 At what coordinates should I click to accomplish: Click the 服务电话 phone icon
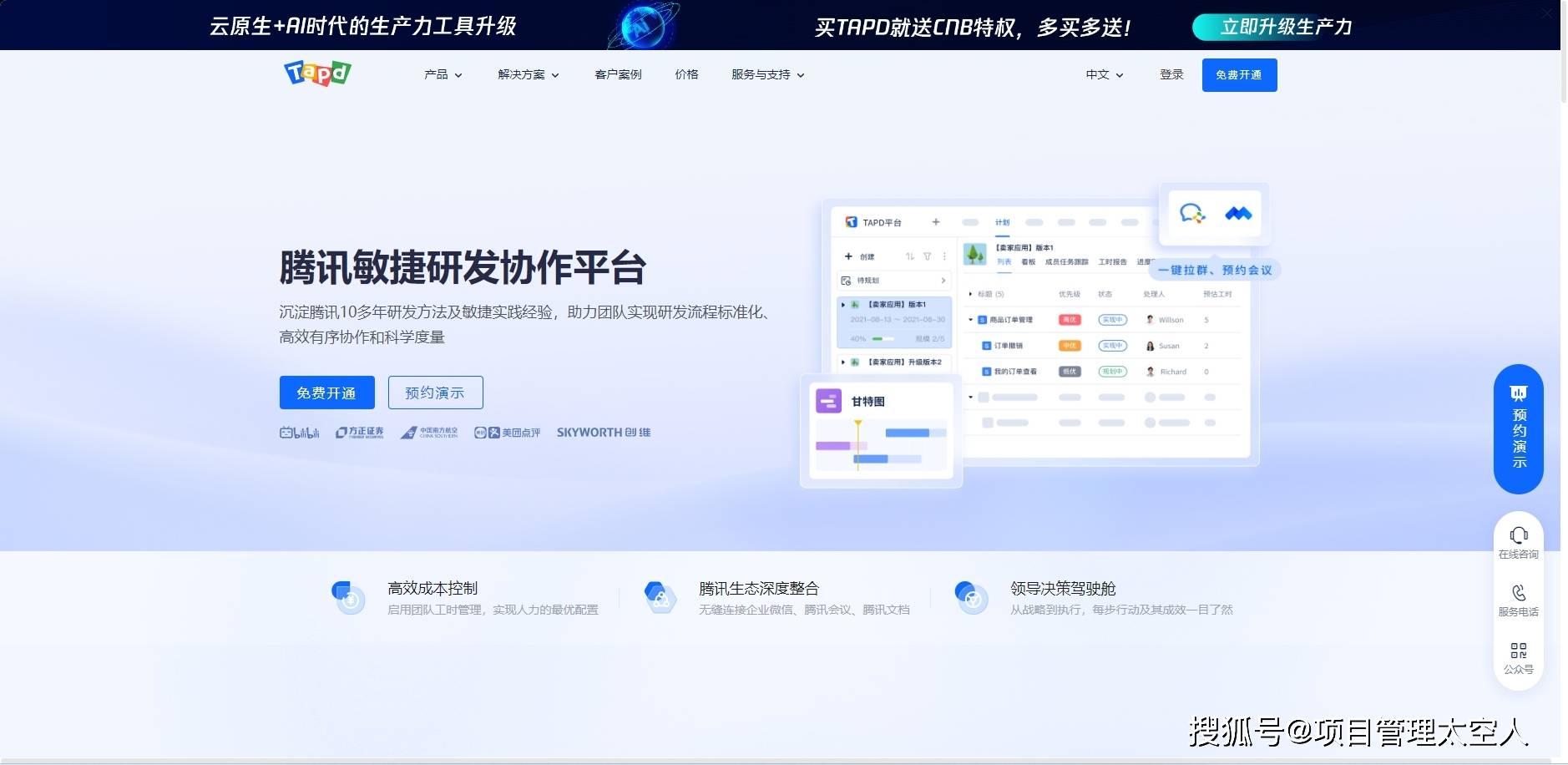coord(1518,593)
